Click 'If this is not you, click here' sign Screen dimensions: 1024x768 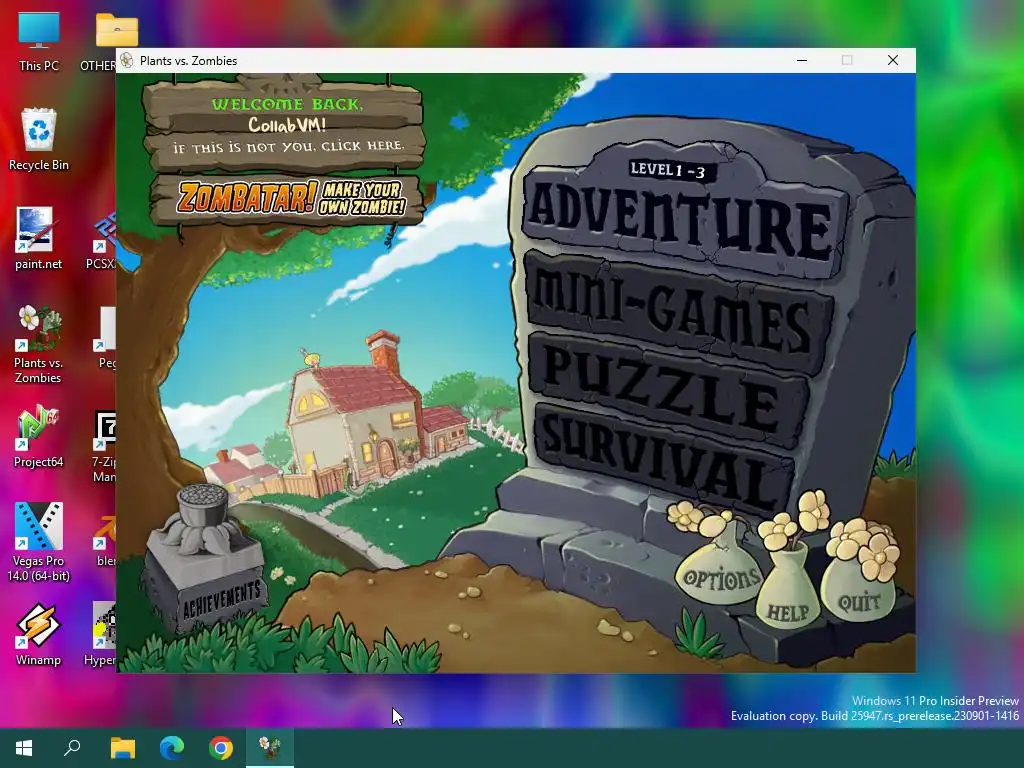pos(288,147)
